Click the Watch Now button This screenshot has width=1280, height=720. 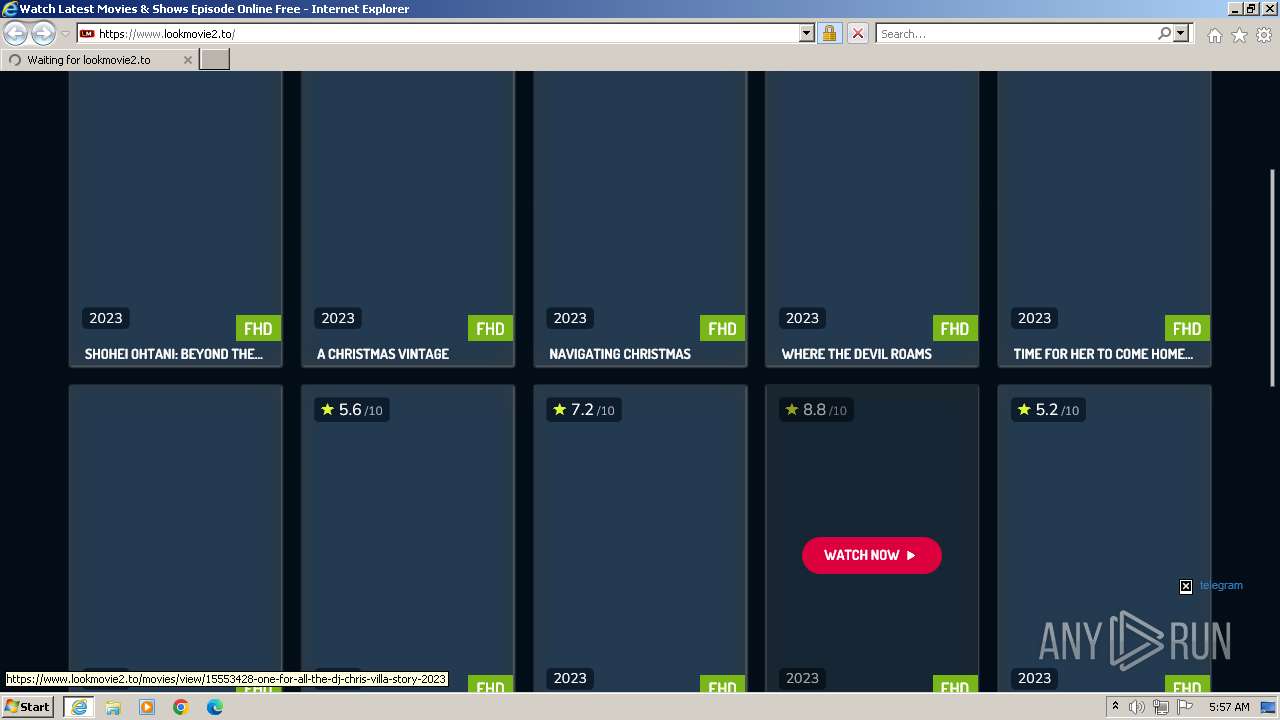click(871, 555)
